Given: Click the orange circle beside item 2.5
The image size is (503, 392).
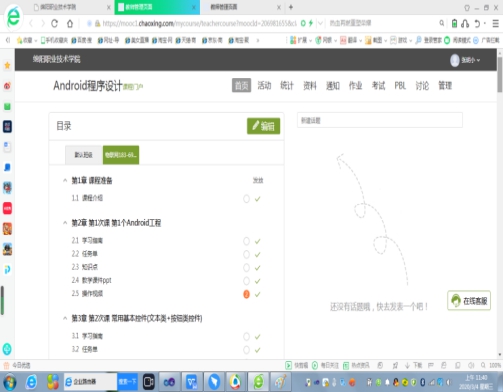Looking at the screenshot, I should [x=246, y=294].
